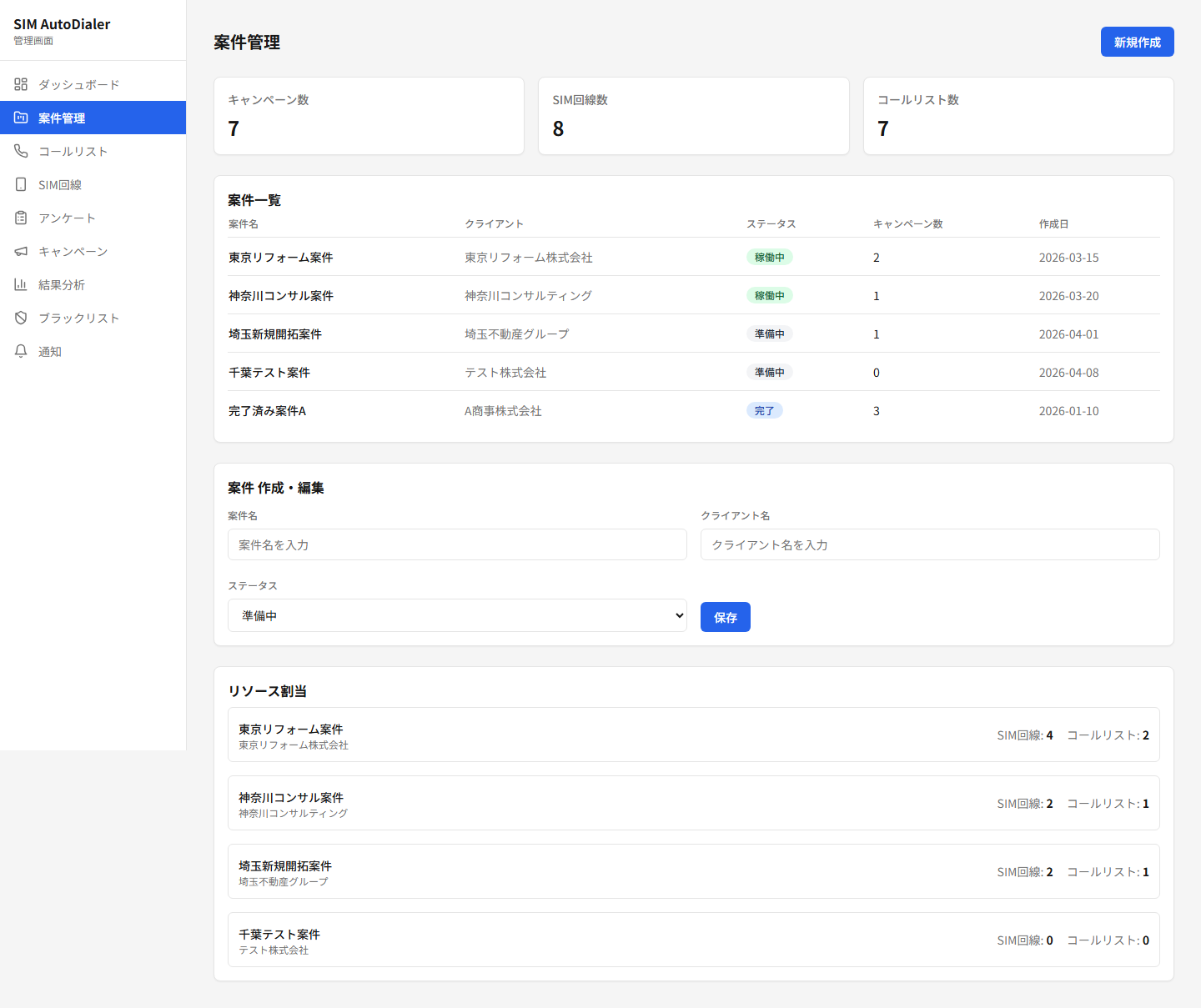Image resolution: width=1201 pixels, height=1008 pixels.
Task: Click client 東京リフォーム株式会社 in the 案件一覧 table
Action: coord(528,258)
